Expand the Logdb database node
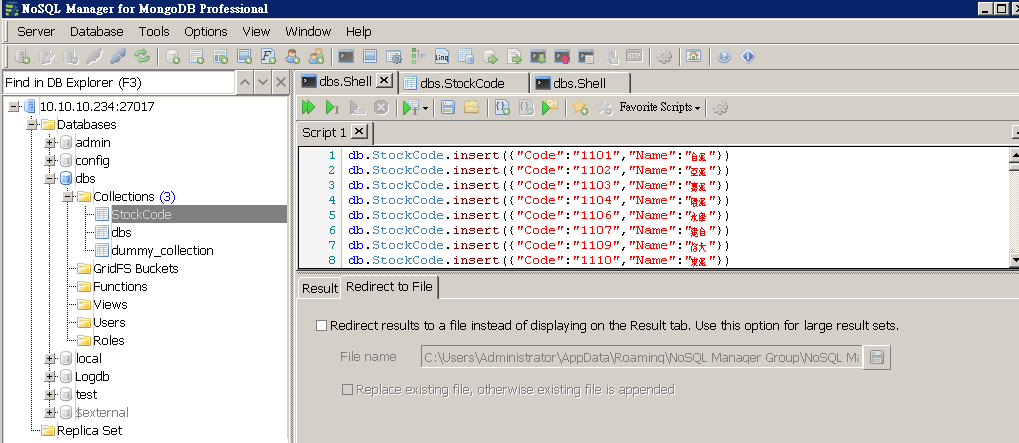This screenshot has width=1019, height=443. click(x=49, y=377)
